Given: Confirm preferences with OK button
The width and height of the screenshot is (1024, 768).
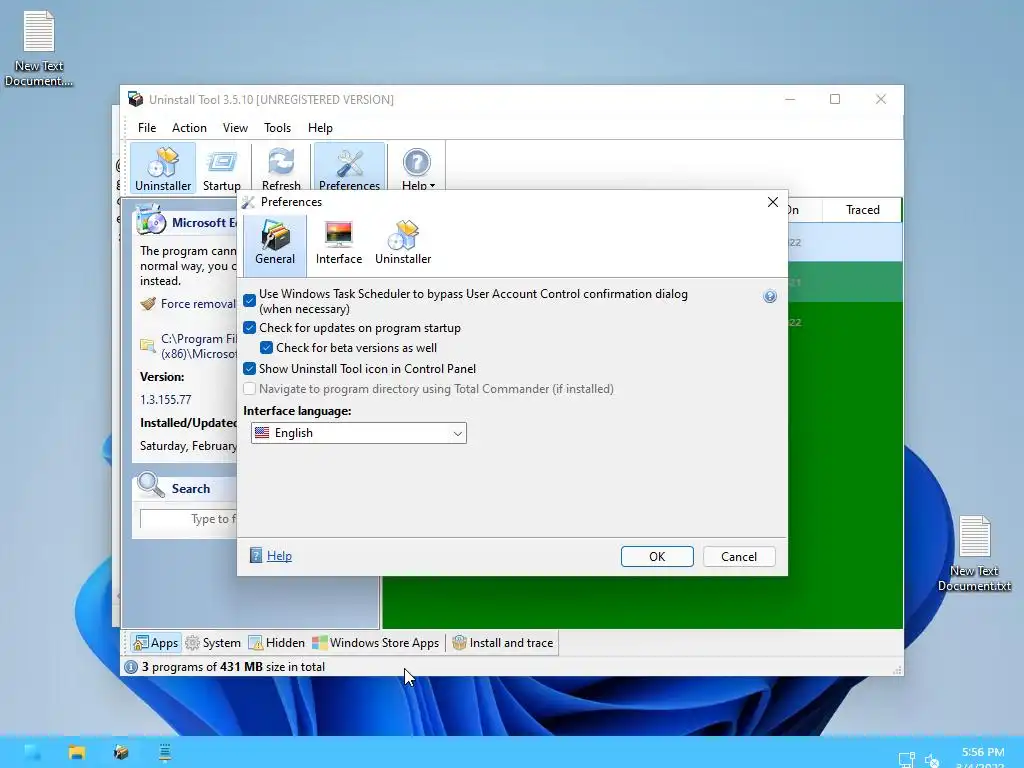Looking at the screenshot, I should click(x=657, y=556).
